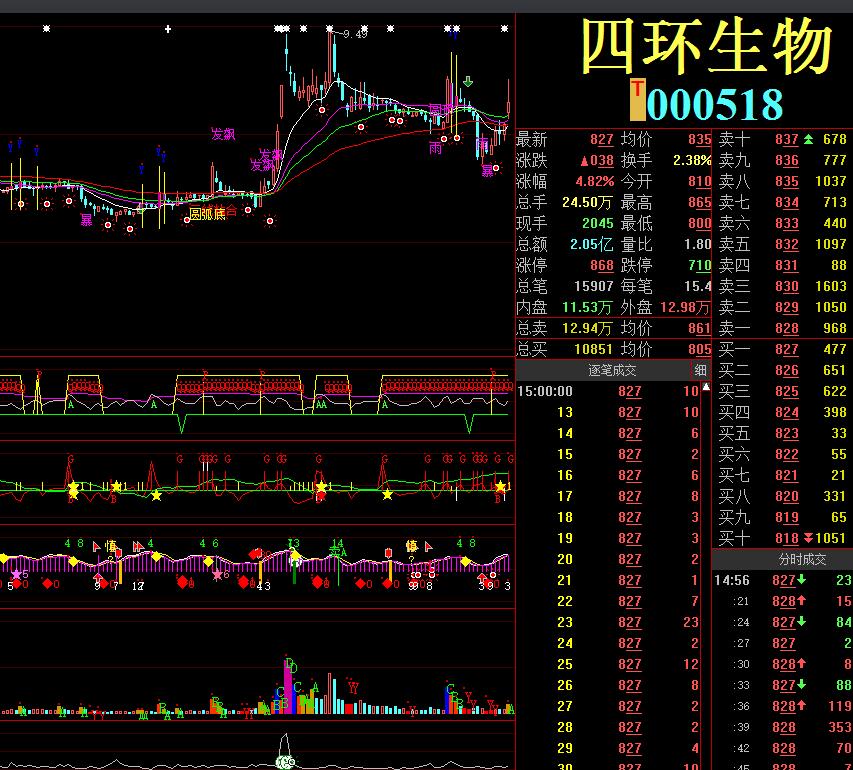Click red up arrow in the :21 row
Image resolution: width=853 pixels, height=770 pixels.
tap(801, 601)
